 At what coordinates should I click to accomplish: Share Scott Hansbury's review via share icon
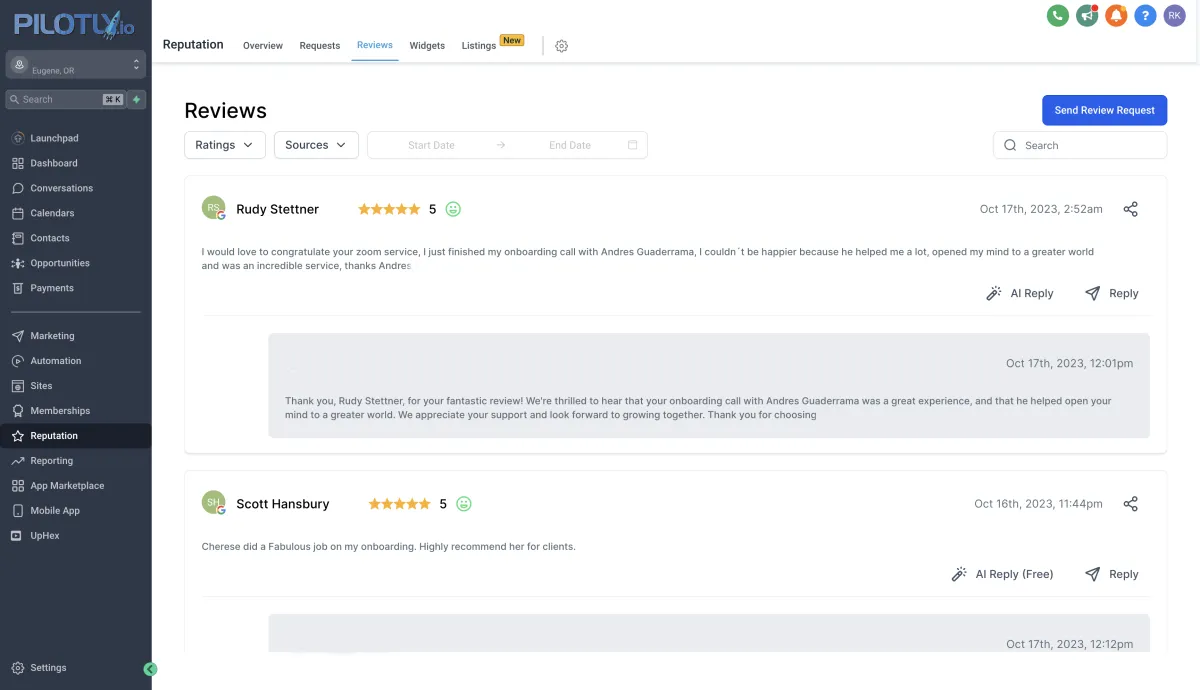point(1130,504)
